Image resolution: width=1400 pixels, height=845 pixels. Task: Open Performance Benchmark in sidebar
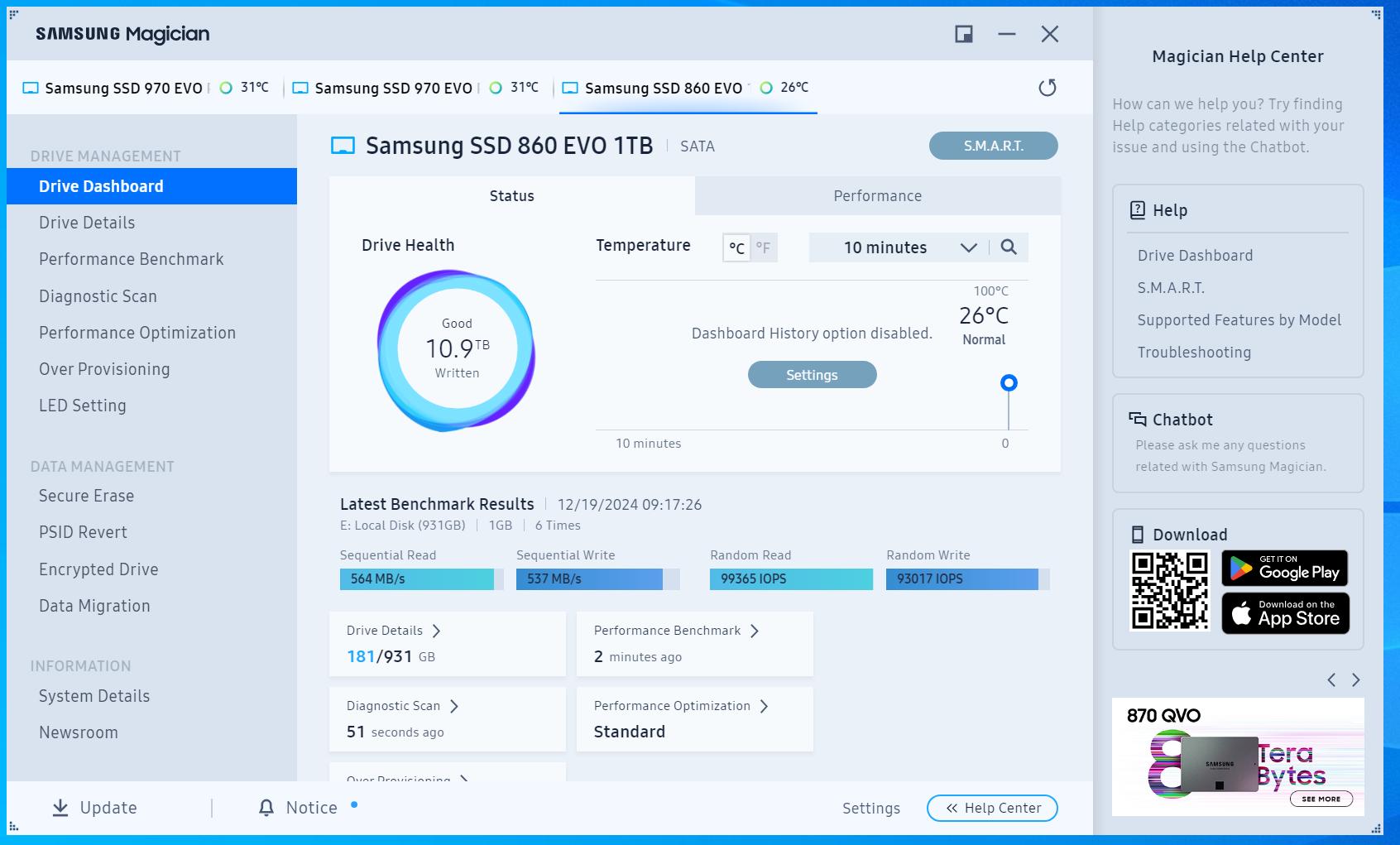click(151, 259)
